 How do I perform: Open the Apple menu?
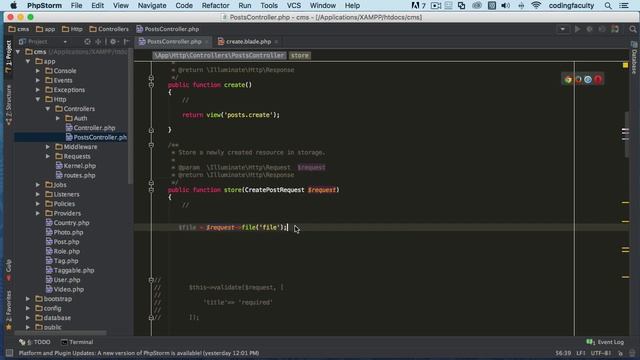pos(13,5)
